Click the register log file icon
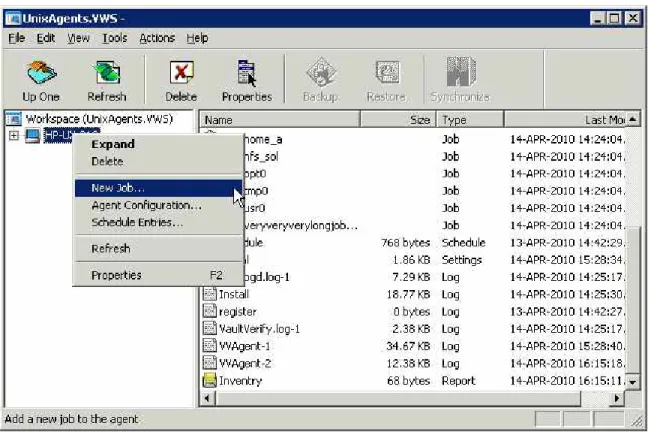This screenshot has width=648, height=432. 210,311
